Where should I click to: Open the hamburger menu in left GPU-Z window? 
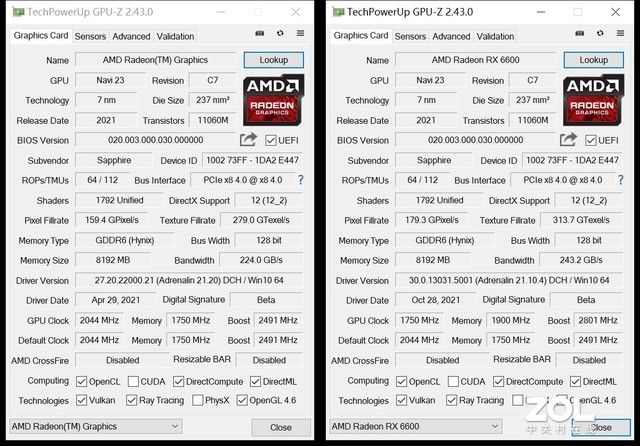300,33
